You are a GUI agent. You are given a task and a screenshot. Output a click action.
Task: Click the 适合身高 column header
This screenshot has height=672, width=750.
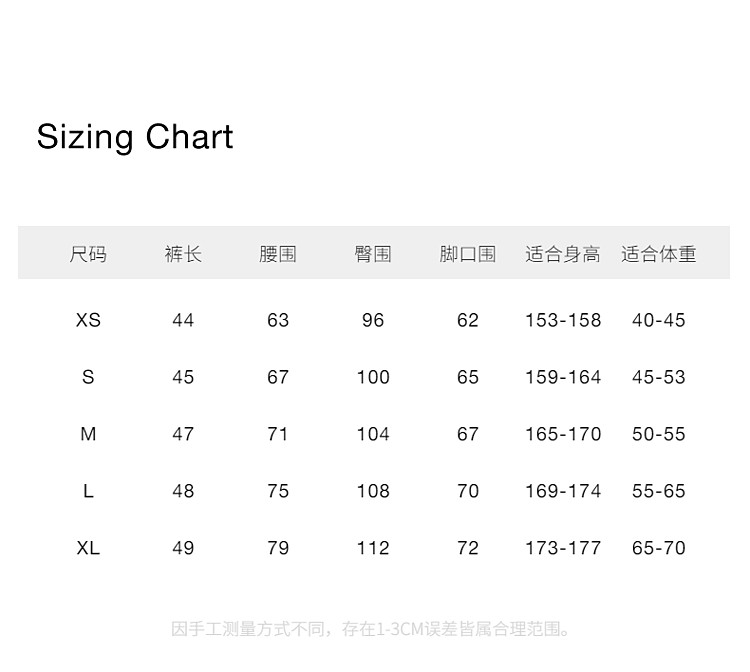563,254
